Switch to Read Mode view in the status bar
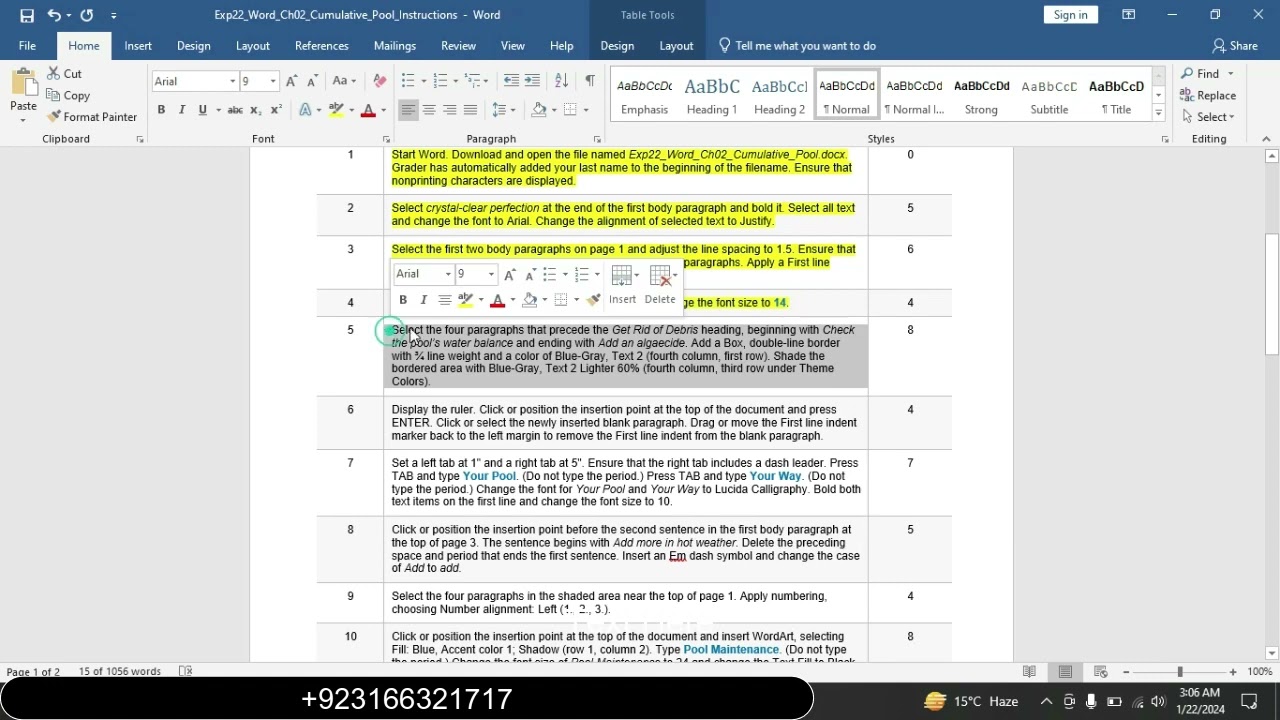Image resolution: width=1280 pixels, height=720 pixels. tap(1029, 672)
